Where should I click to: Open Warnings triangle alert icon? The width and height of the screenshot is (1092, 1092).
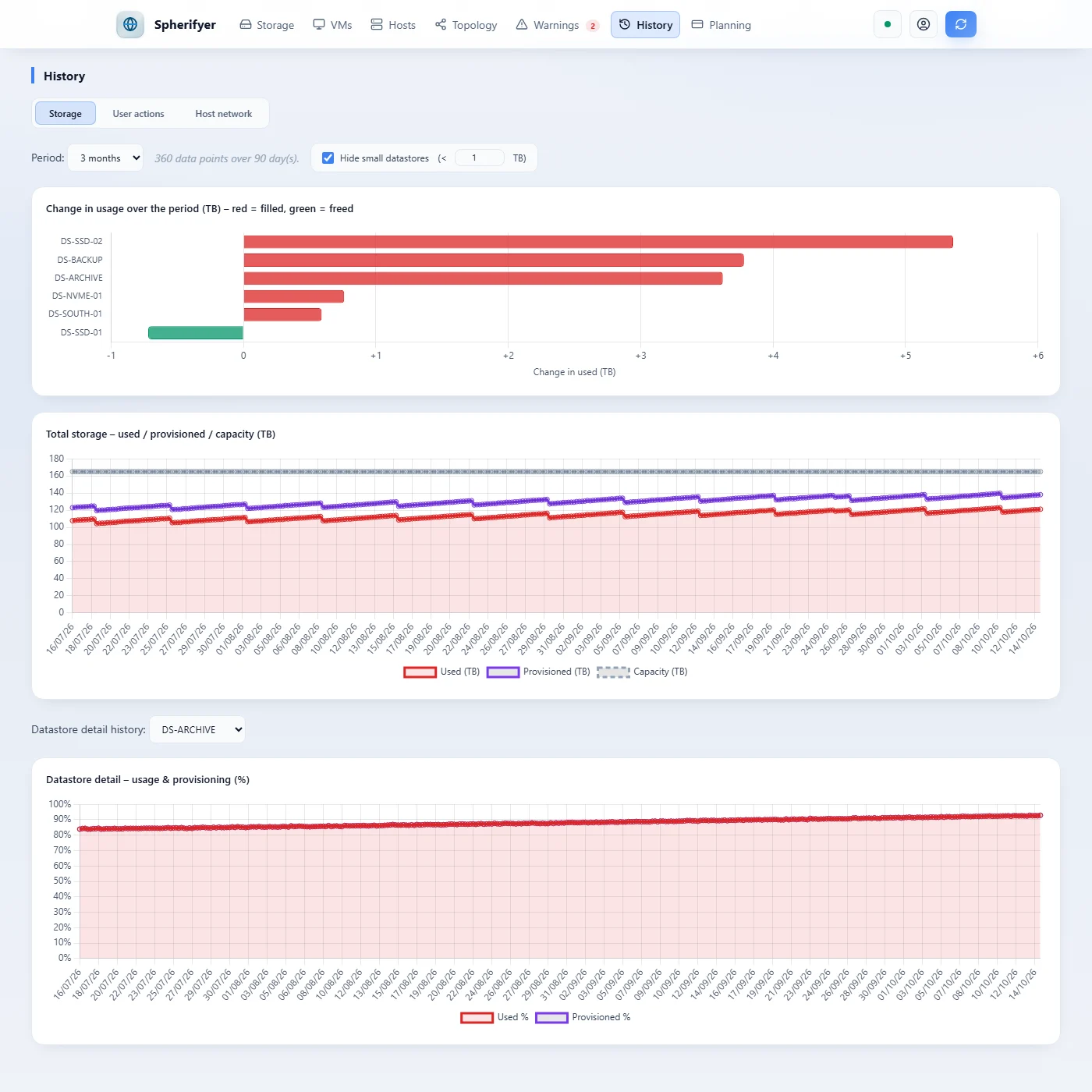[522, 24]
